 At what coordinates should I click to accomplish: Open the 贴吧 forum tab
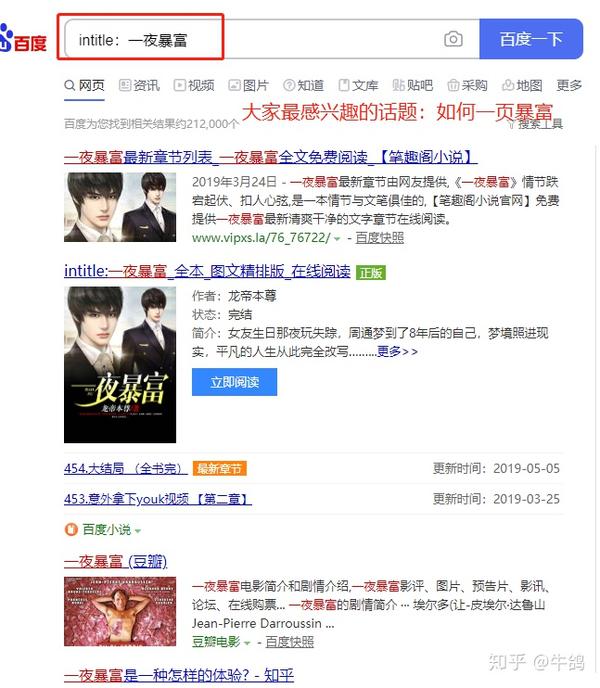tap(413, 85)
